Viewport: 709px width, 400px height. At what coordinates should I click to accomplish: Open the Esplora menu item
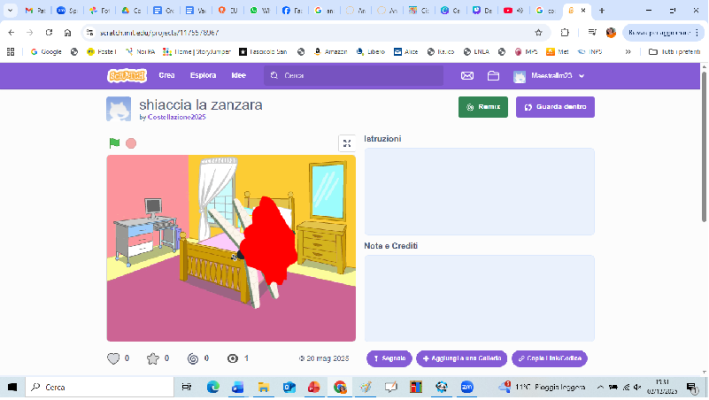tap(203, 76)
